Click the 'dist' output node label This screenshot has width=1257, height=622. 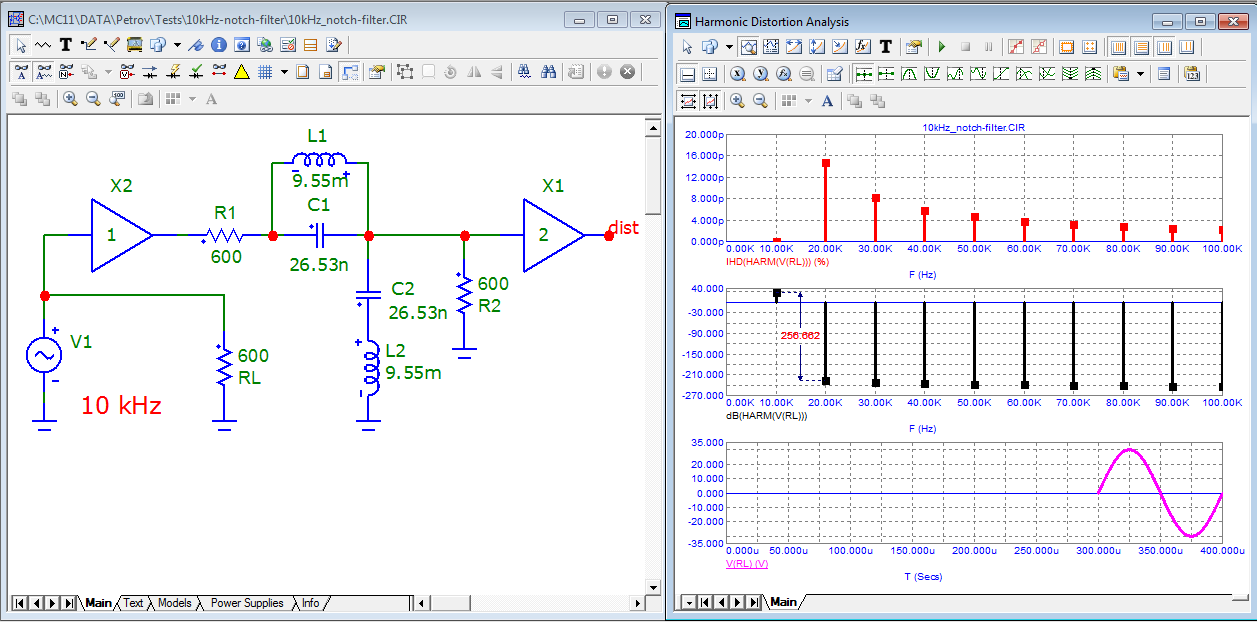623,229
